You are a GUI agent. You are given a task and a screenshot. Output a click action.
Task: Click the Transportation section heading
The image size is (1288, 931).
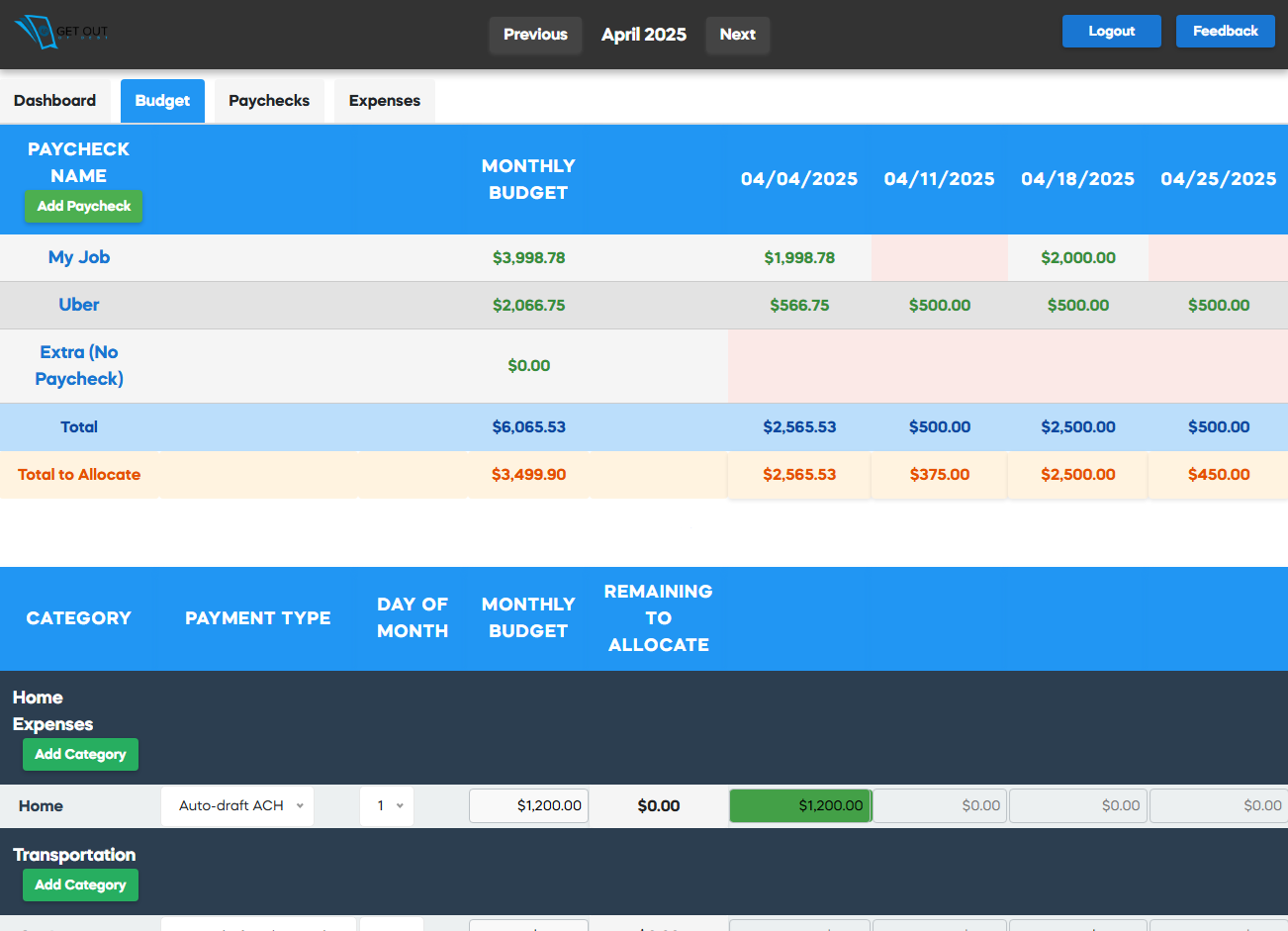[x=74, y=855]
